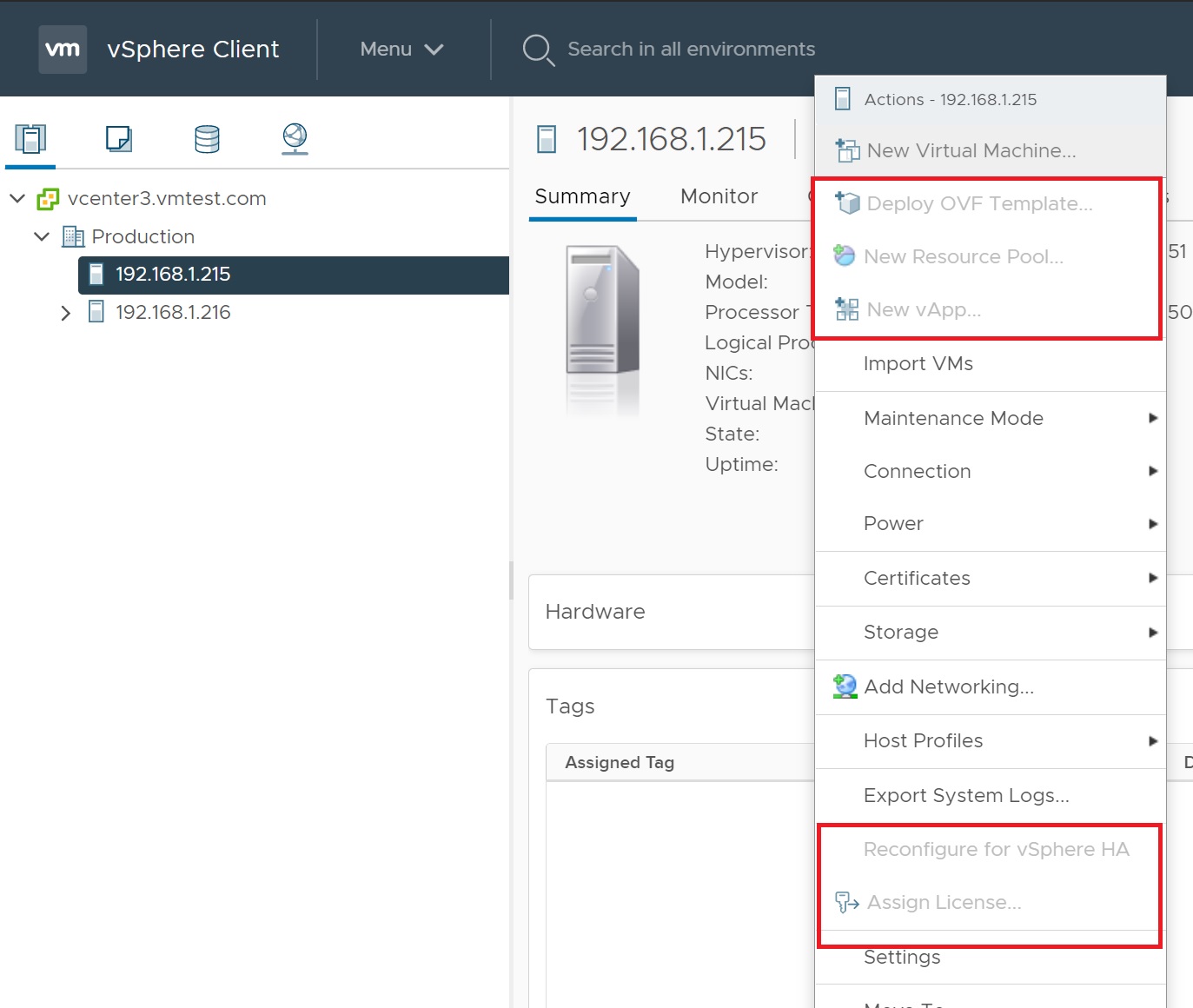Click the Tags panel heading
Viewport: 1193px width, 1008px height.
click(570, 706)
